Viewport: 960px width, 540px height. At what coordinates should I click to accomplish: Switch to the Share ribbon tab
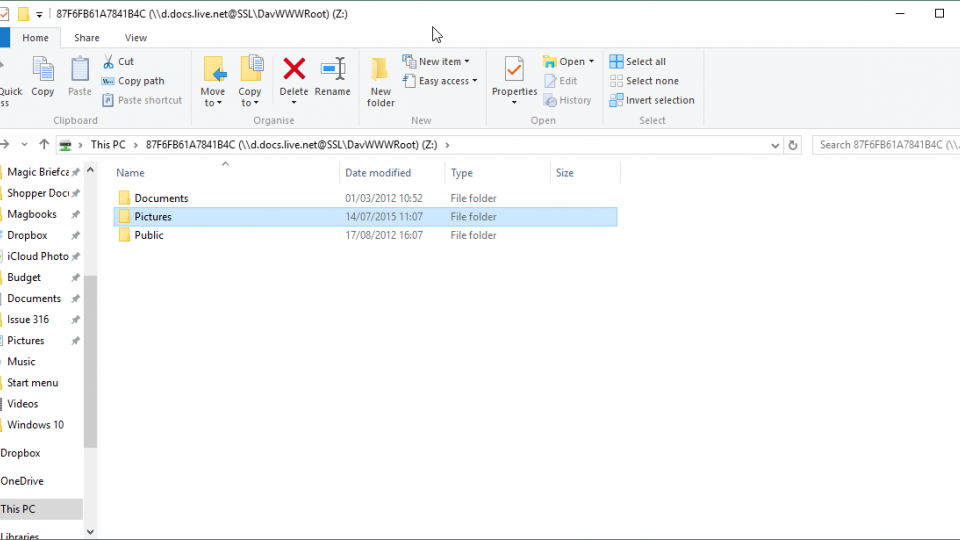pyautogui.click(x=87, y=38)
